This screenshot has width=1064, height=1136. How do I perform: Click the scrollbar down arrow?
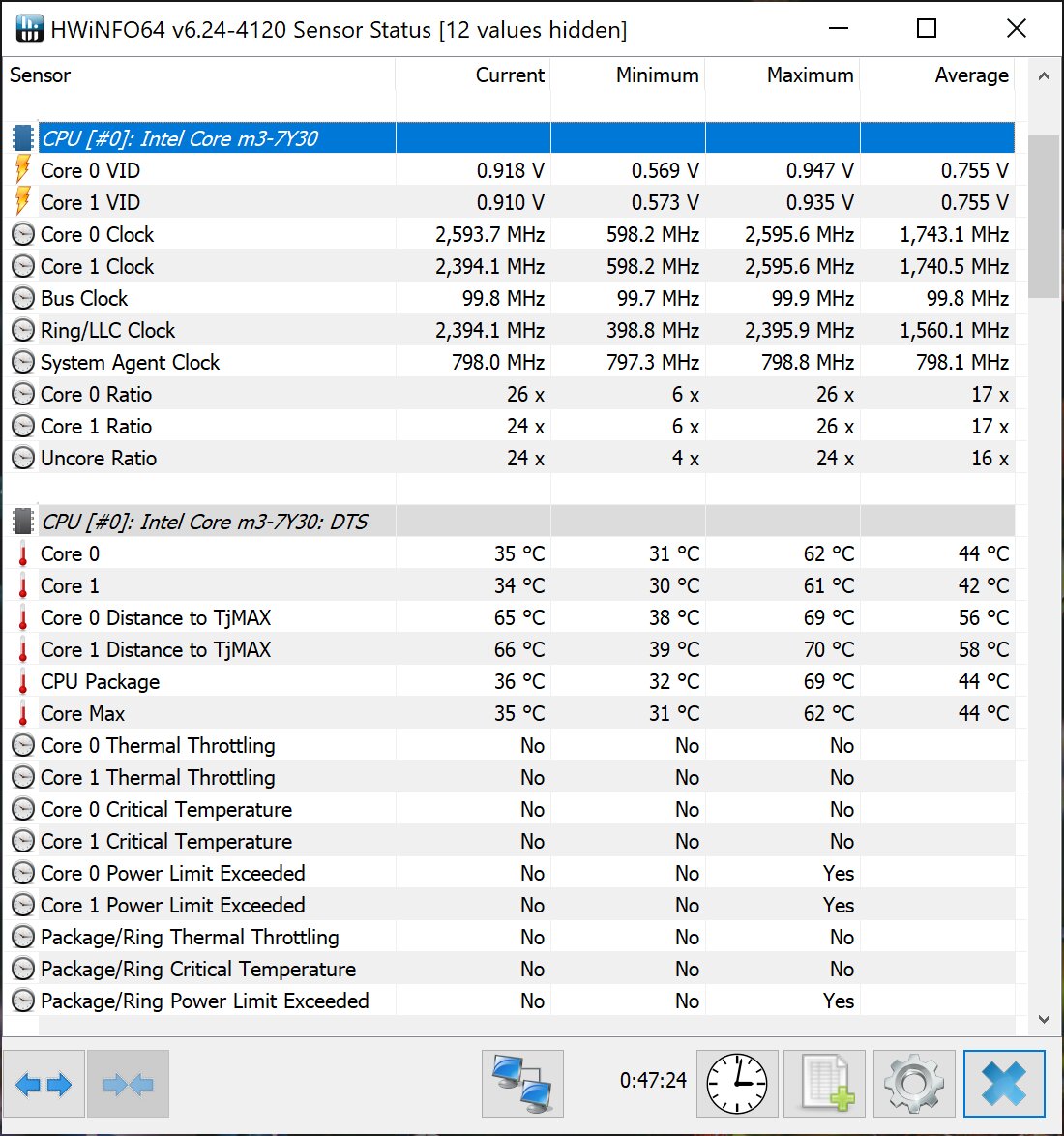(x=1044, y=1019)
